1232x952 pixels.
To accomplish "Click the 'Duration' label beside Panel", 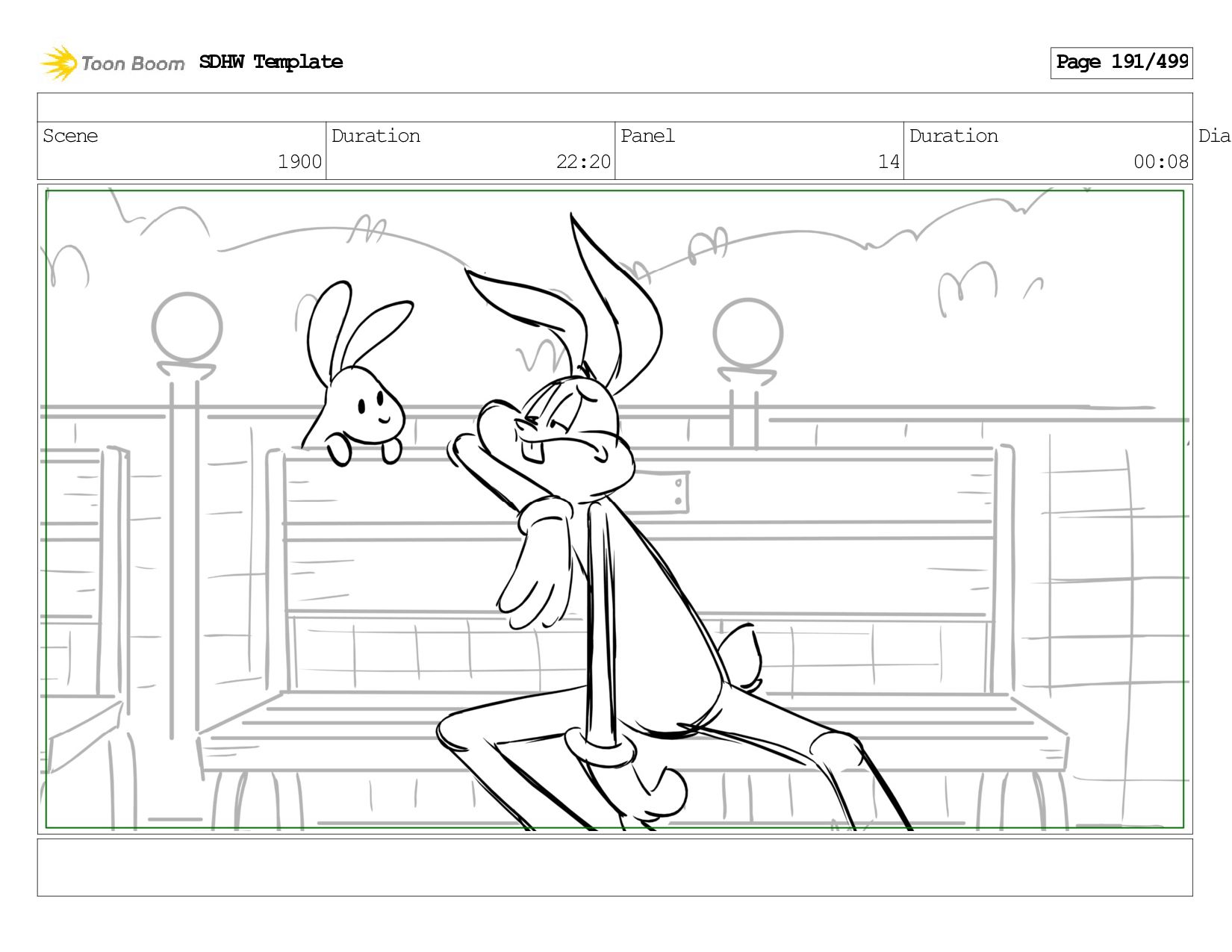I will pyautogui.click(x=953, y=136).
